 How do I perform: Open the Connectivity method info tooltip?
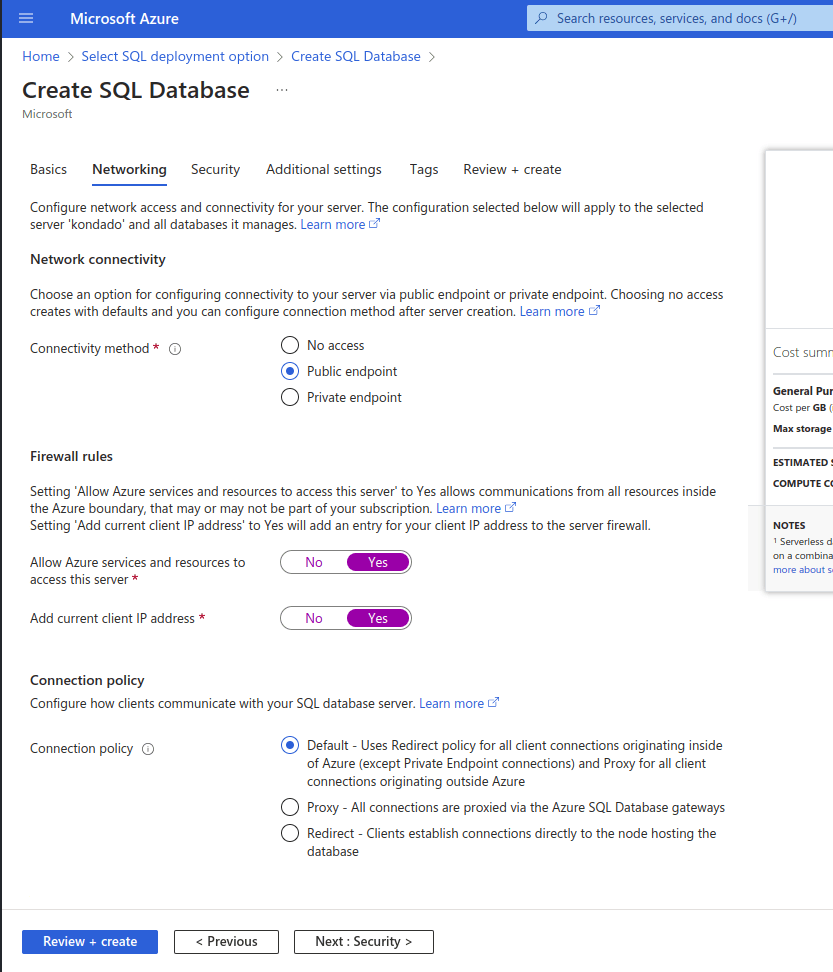click(x=175, y=348)
